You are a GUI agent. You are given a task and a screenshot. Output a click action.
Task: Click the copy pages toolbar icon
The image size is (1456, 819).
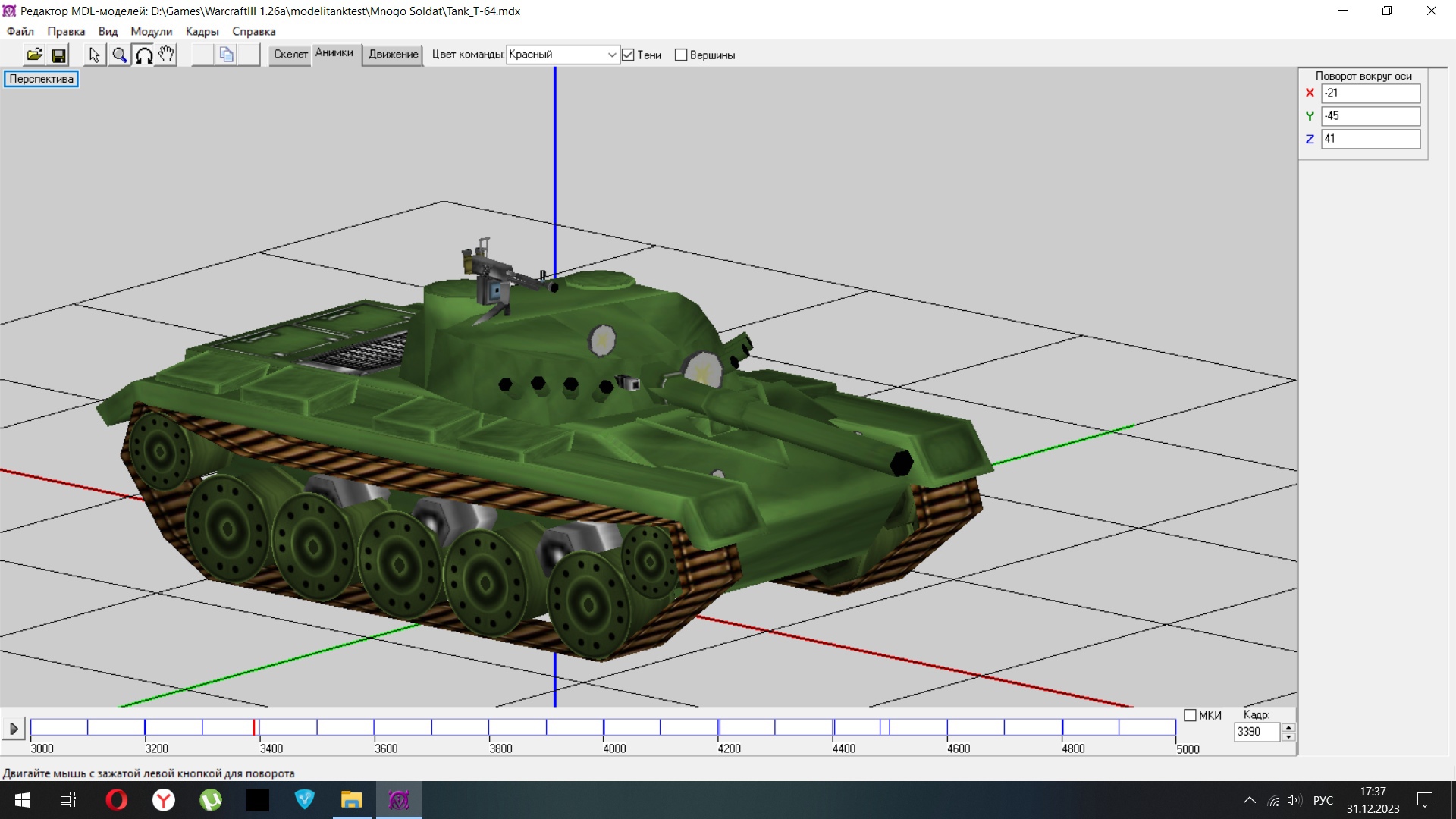(226, 55)
